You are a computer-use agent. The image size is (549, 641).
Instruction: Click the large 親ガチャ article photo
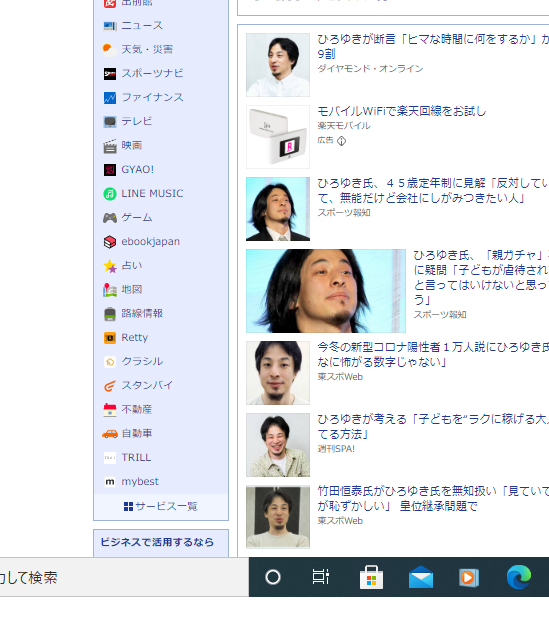click(326, 291)
